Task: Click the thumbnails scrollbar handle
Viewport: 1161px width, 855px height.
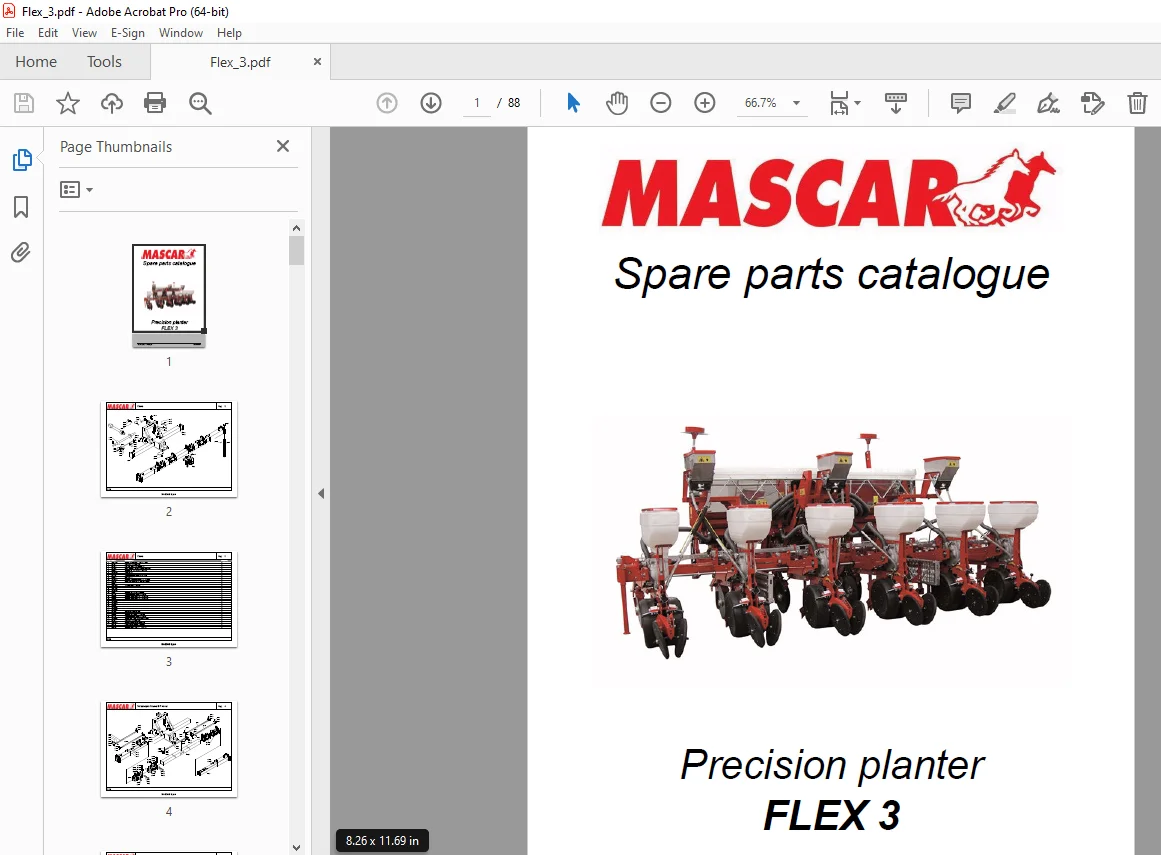Action: click(x=296, y=250)
